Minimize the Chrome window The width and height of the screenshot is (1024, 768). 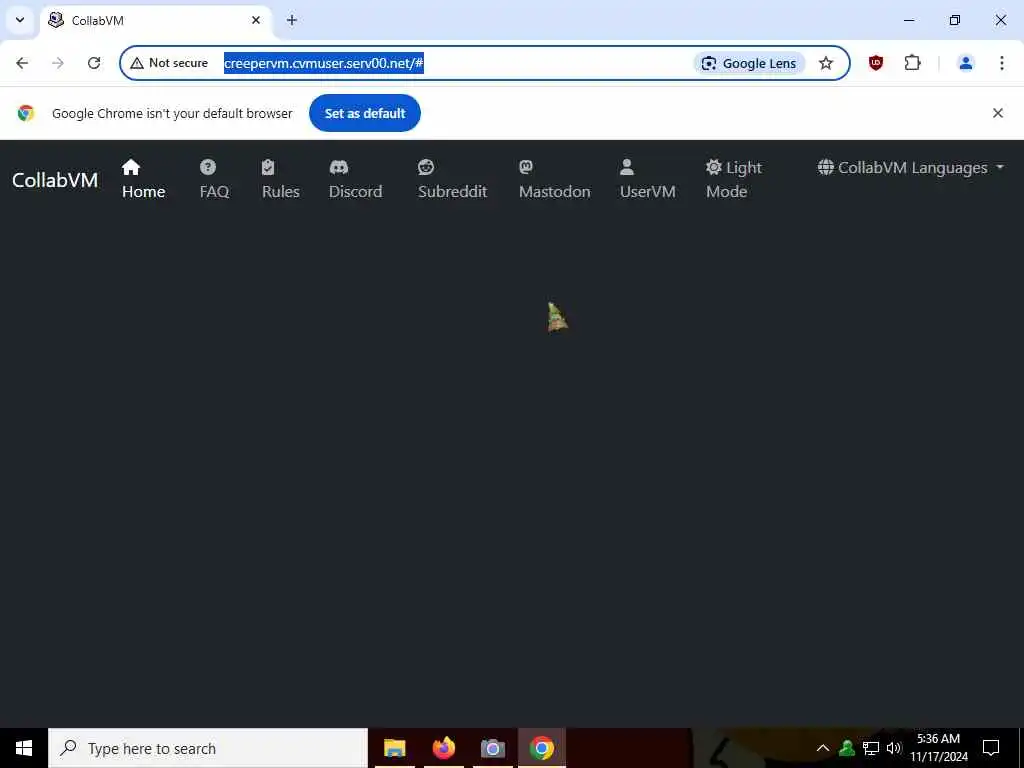point(909,20)
